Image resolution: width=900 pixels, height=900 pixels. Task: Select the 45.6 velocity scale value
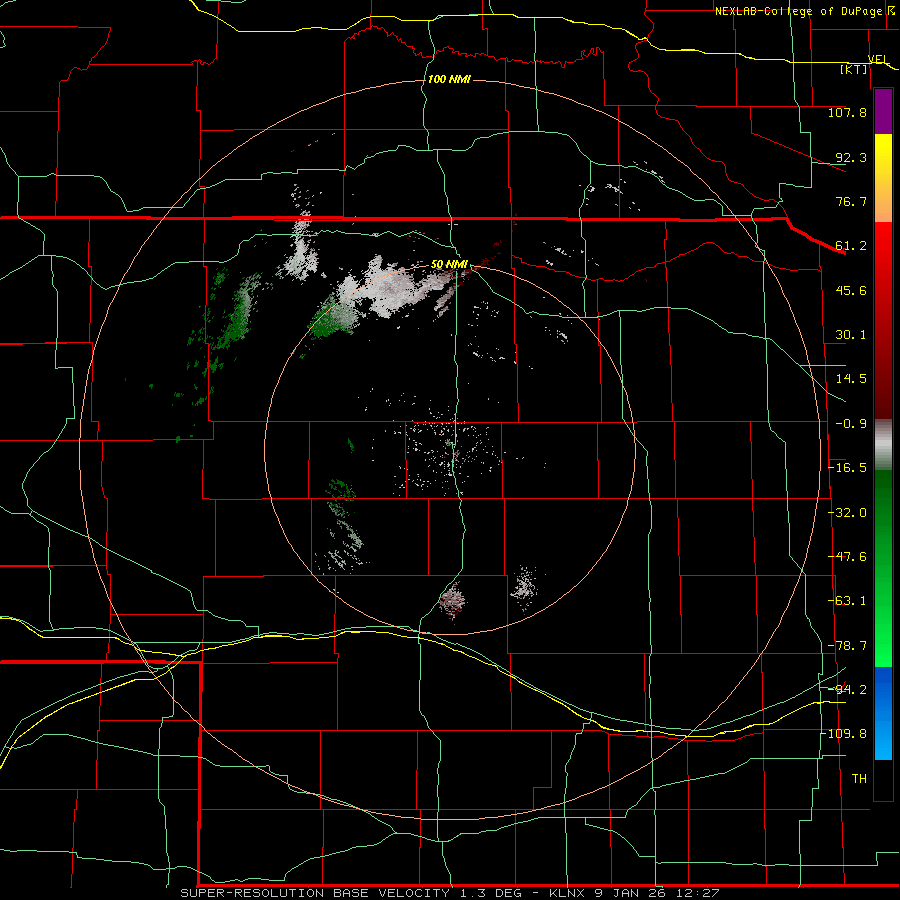pyautogui.click(x=851, y=290)
